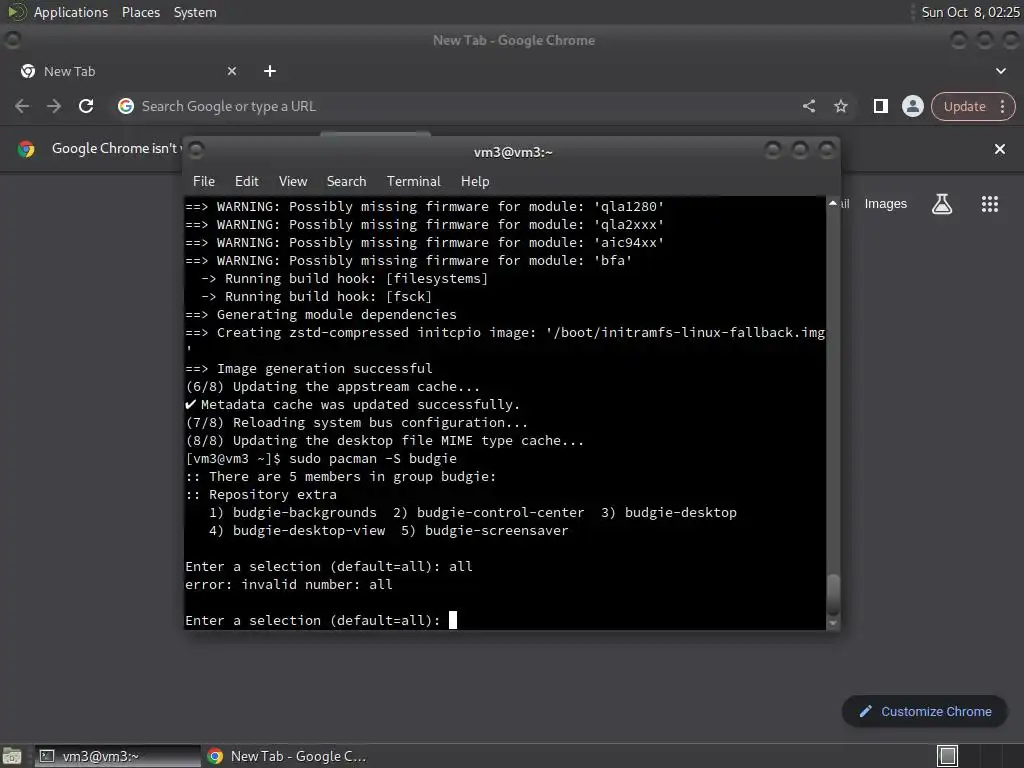The height and width of the screenshot is (768, 1024).
Task: Open Chrome side panel icon
Action: pyautogui.click(x=880, y=106)
